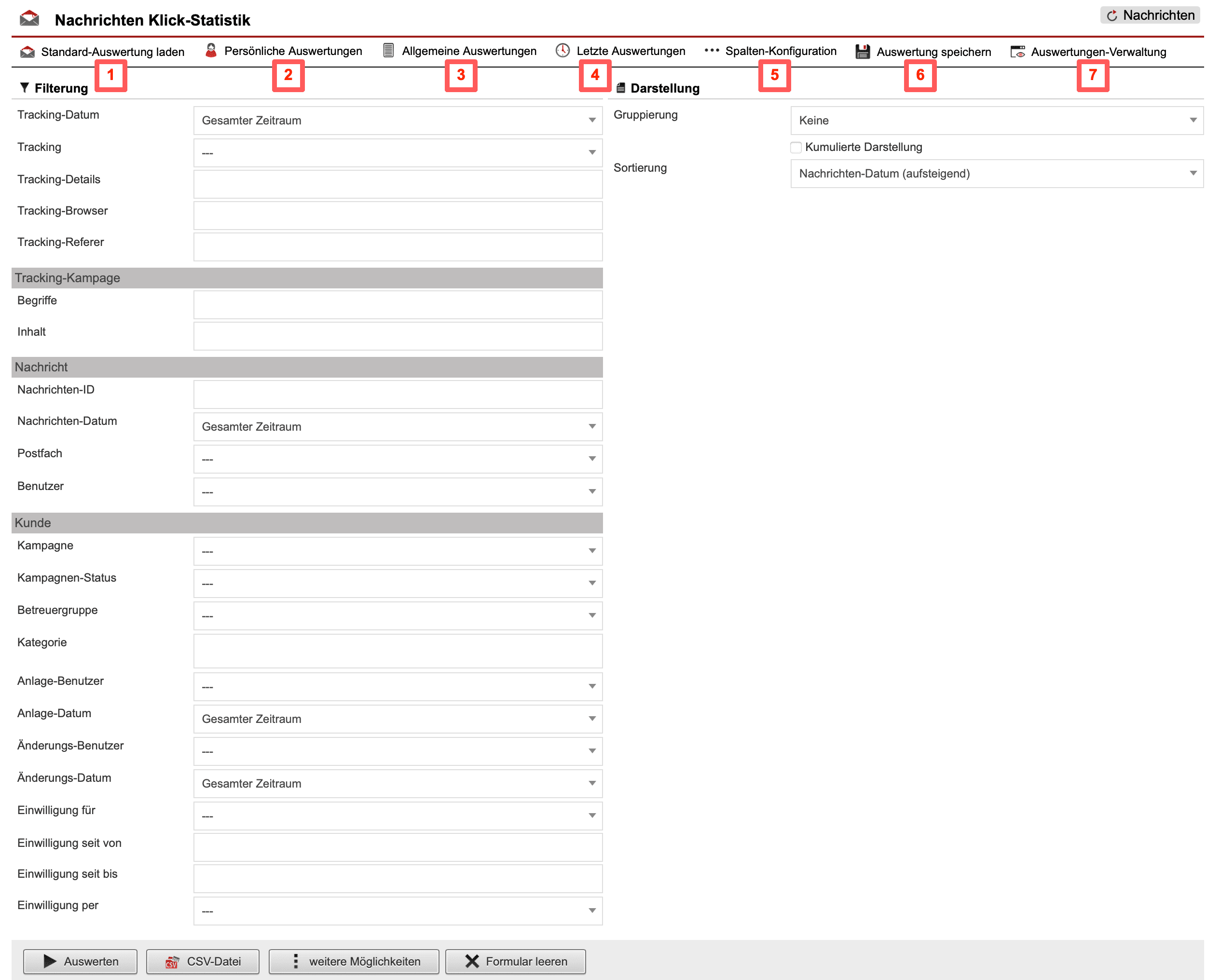Image resolution: width=1207 pixels, height=980 pixels.
Task: Open weitere Möglichkeiten menu button
Action: 354,961
